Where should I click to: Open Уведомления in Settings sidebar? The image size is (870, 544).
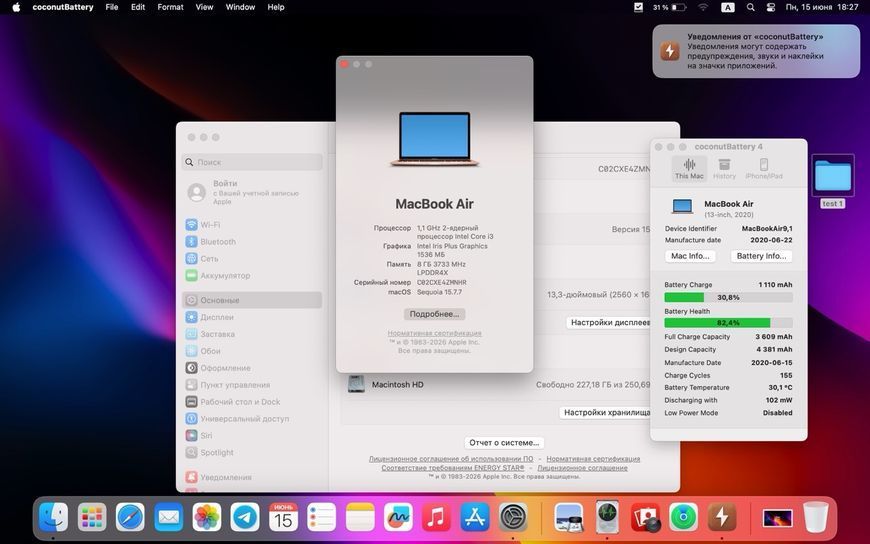click(252, 477)
